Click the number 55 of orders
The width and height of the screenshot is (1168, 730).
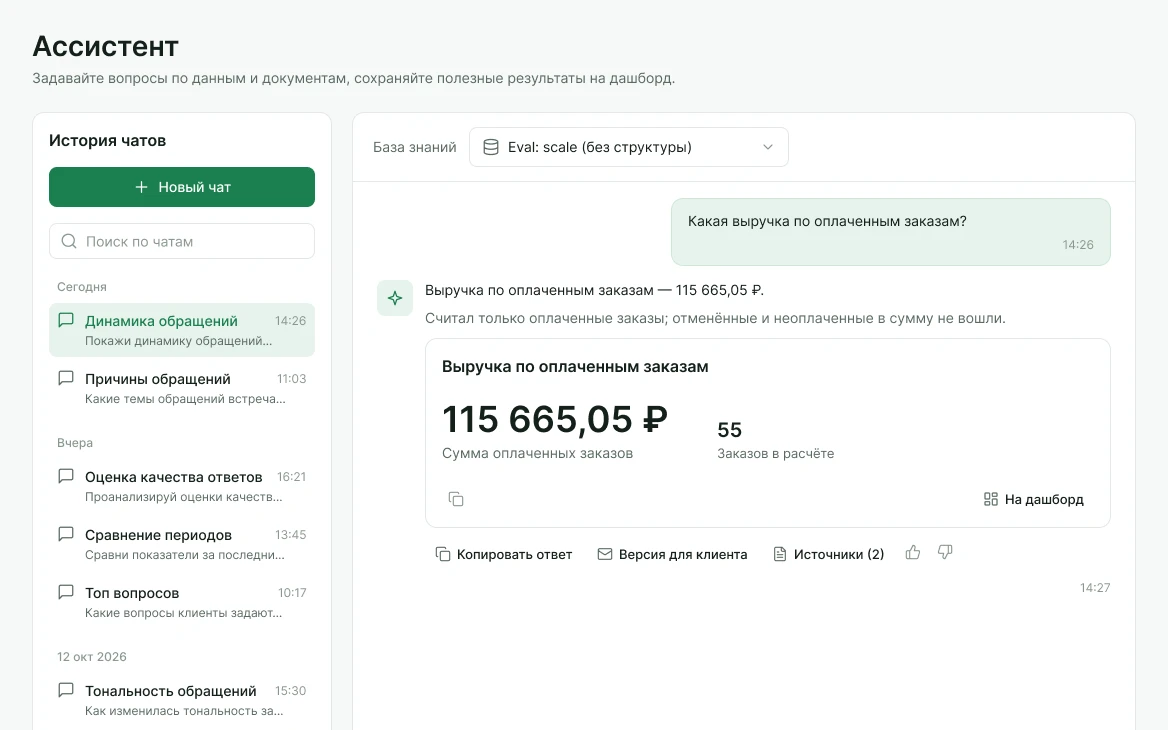(729, 430)
